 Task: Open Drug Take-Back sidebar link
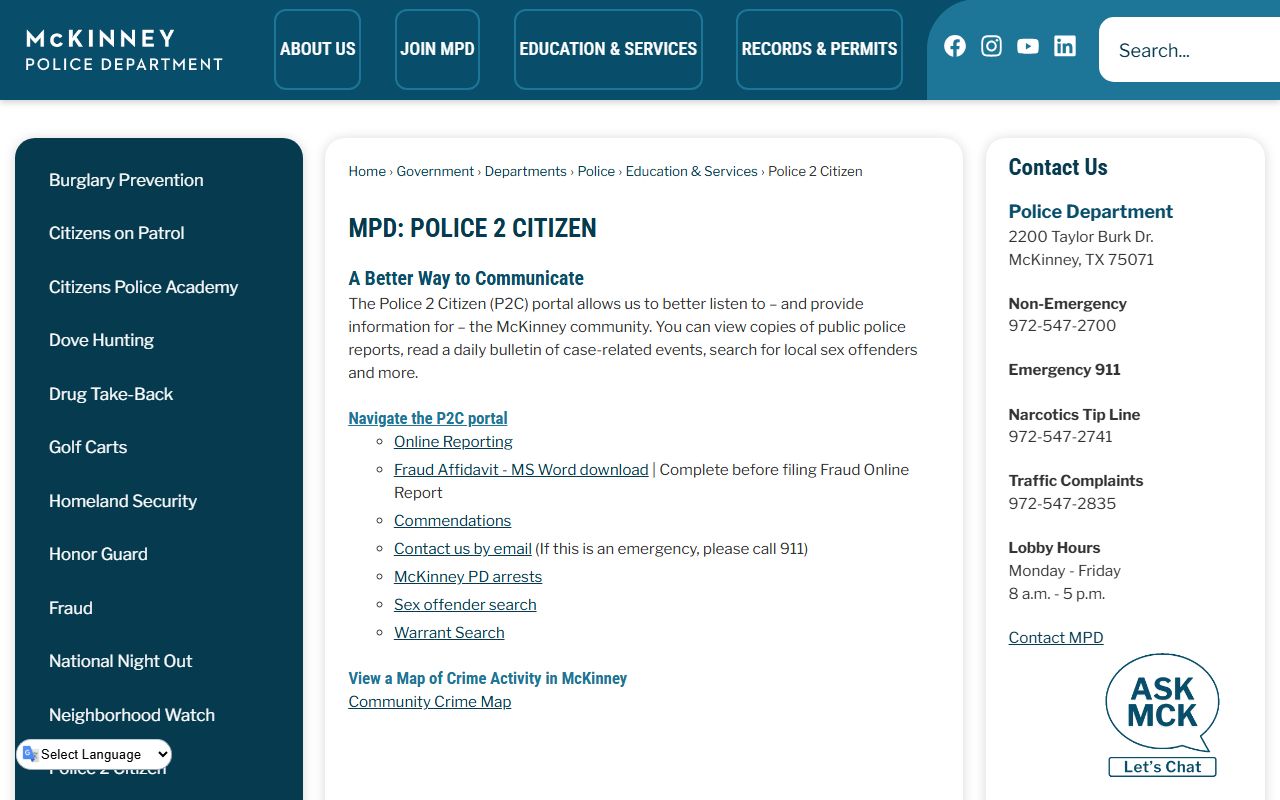point(111,394)
